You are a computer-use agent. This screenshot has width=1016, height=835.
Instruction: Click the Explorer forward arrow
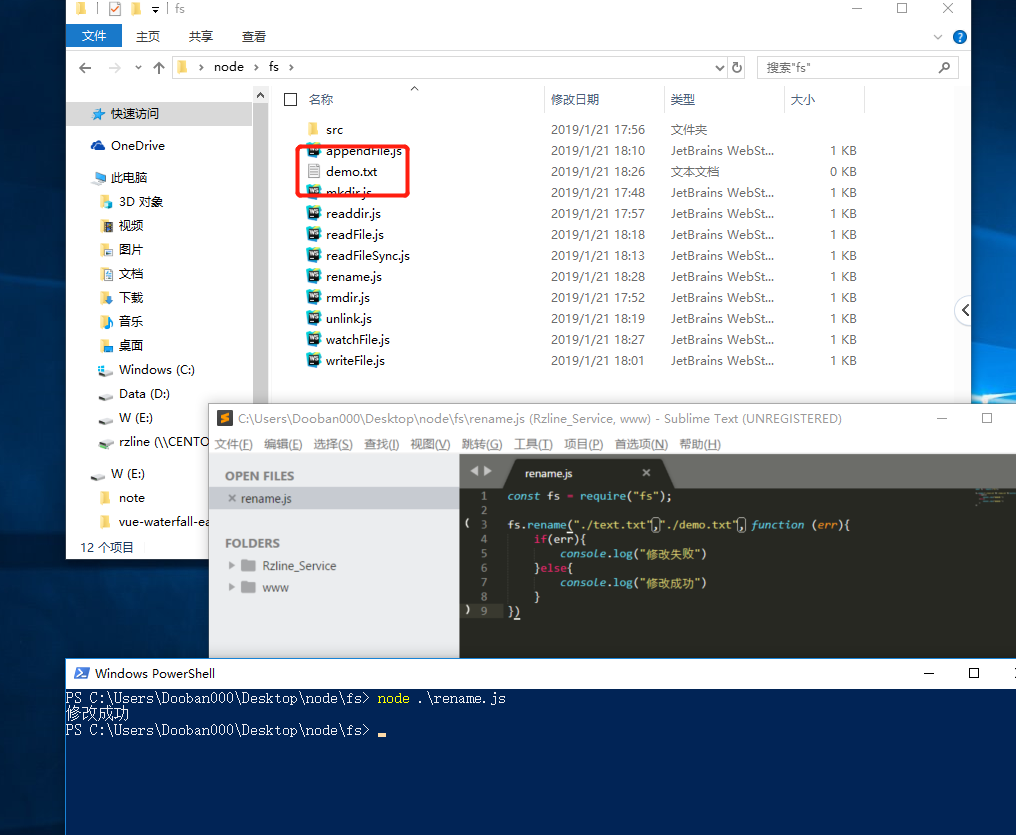coord(115,67)
